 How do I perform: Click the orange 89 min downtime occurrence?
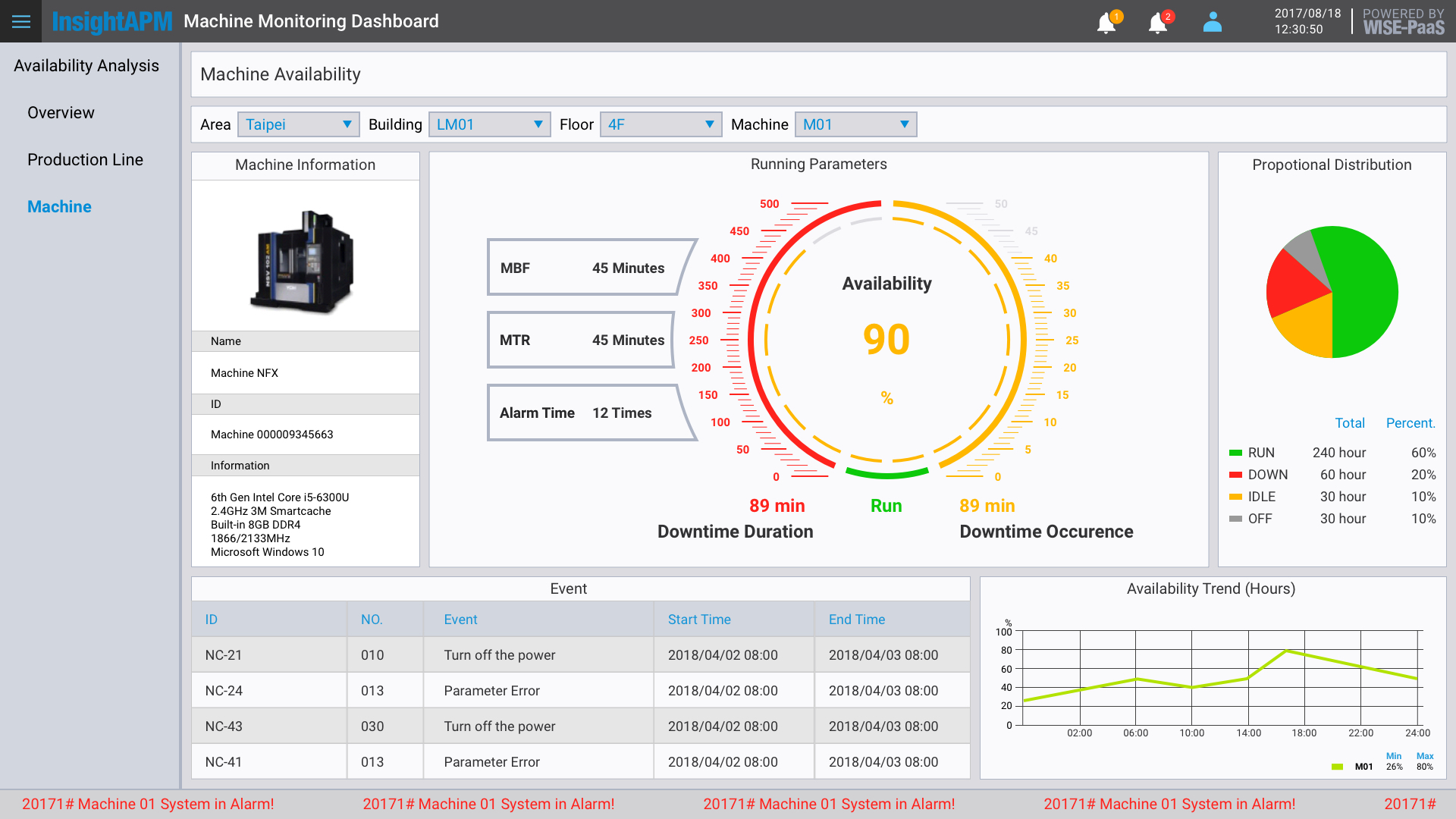987,506
